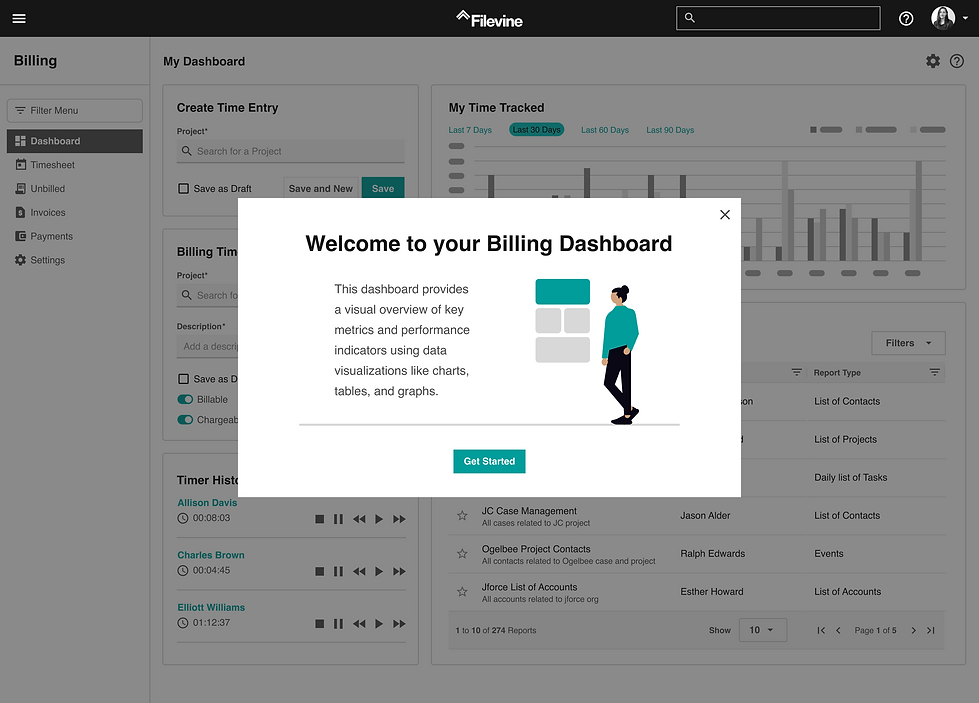
Task: Star the Jforce List of Accounts report
Action: tap(462, 592)
